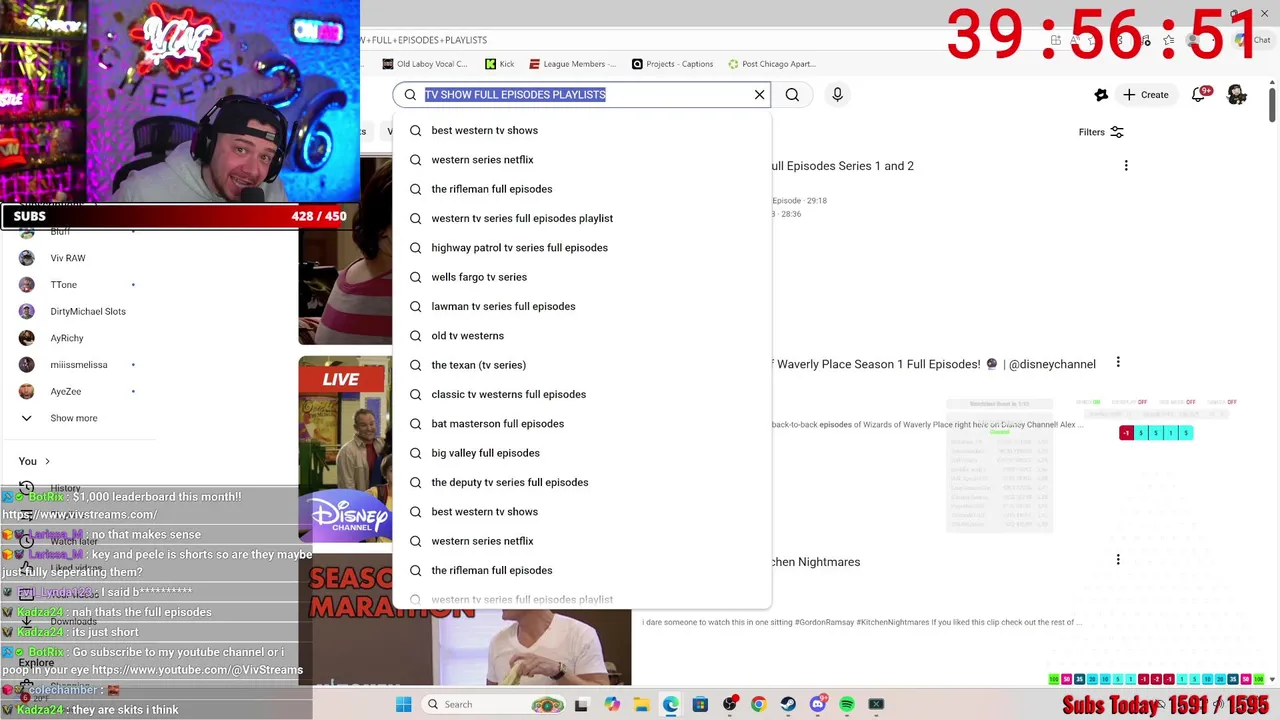Screen dimensions: 1280x720
Task: Expand the You section chevron
Action: (46, 461)
